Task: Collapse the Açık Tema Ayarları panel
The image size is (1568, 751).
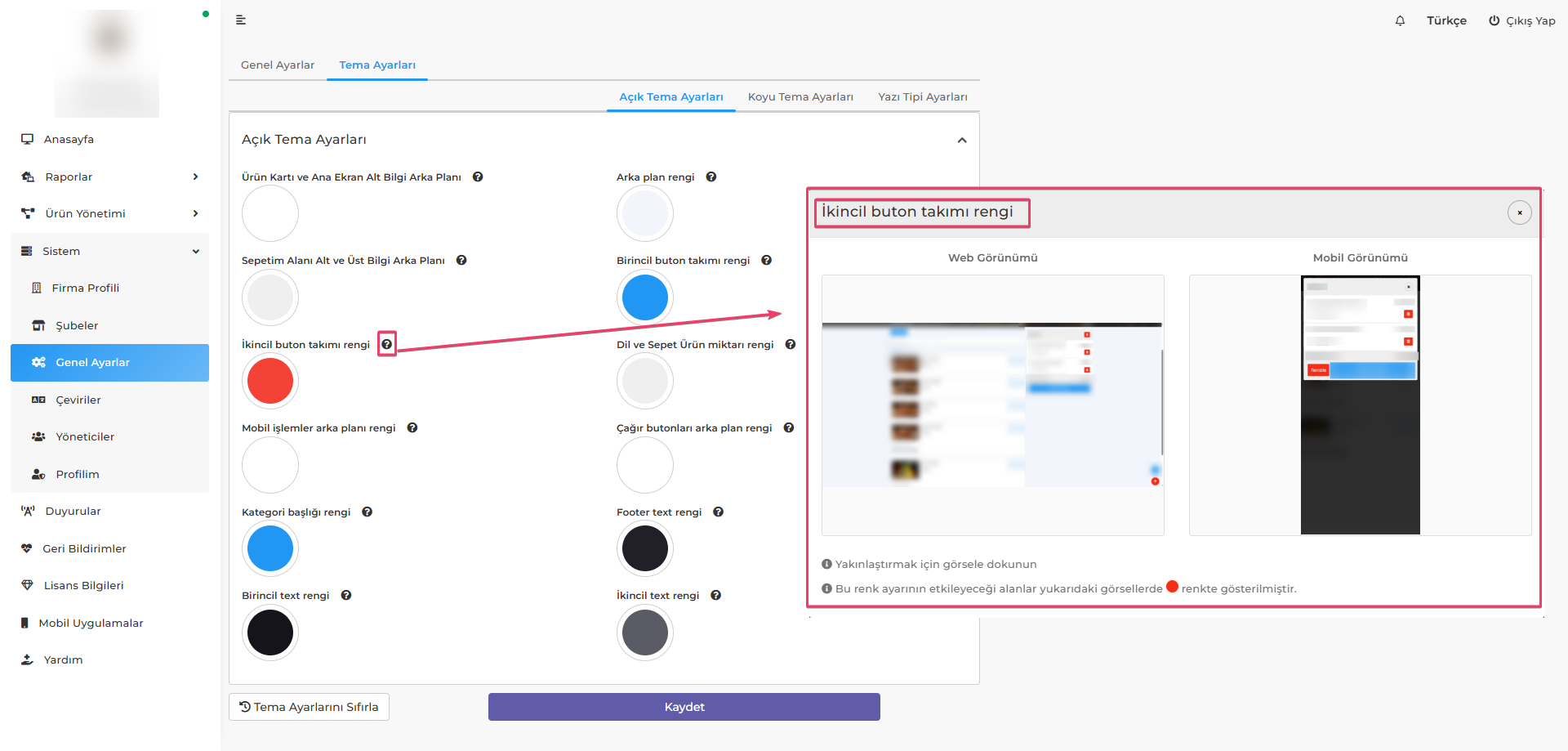Action: 962,141
